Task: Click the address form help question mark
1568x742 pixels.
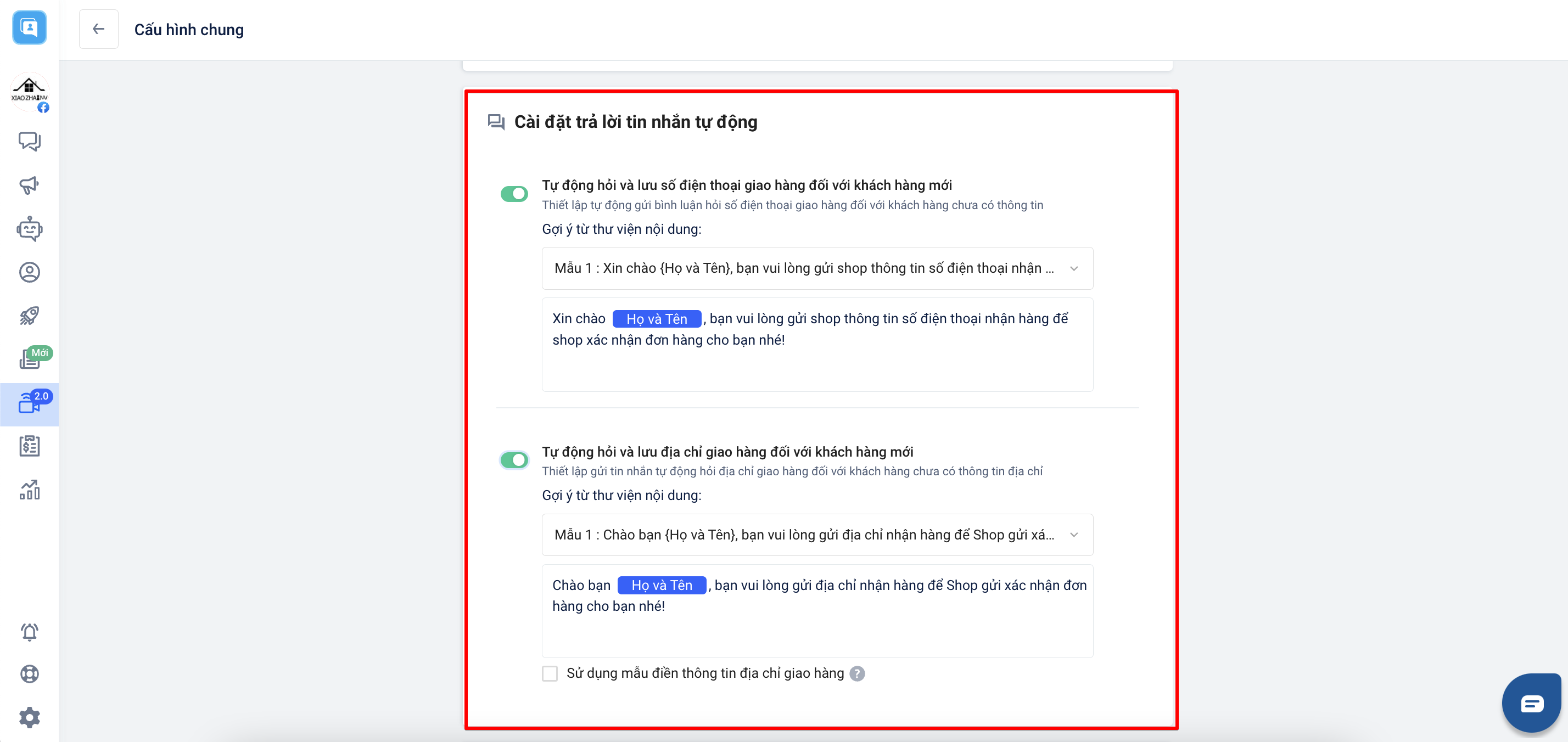Action: pos(857,673)
